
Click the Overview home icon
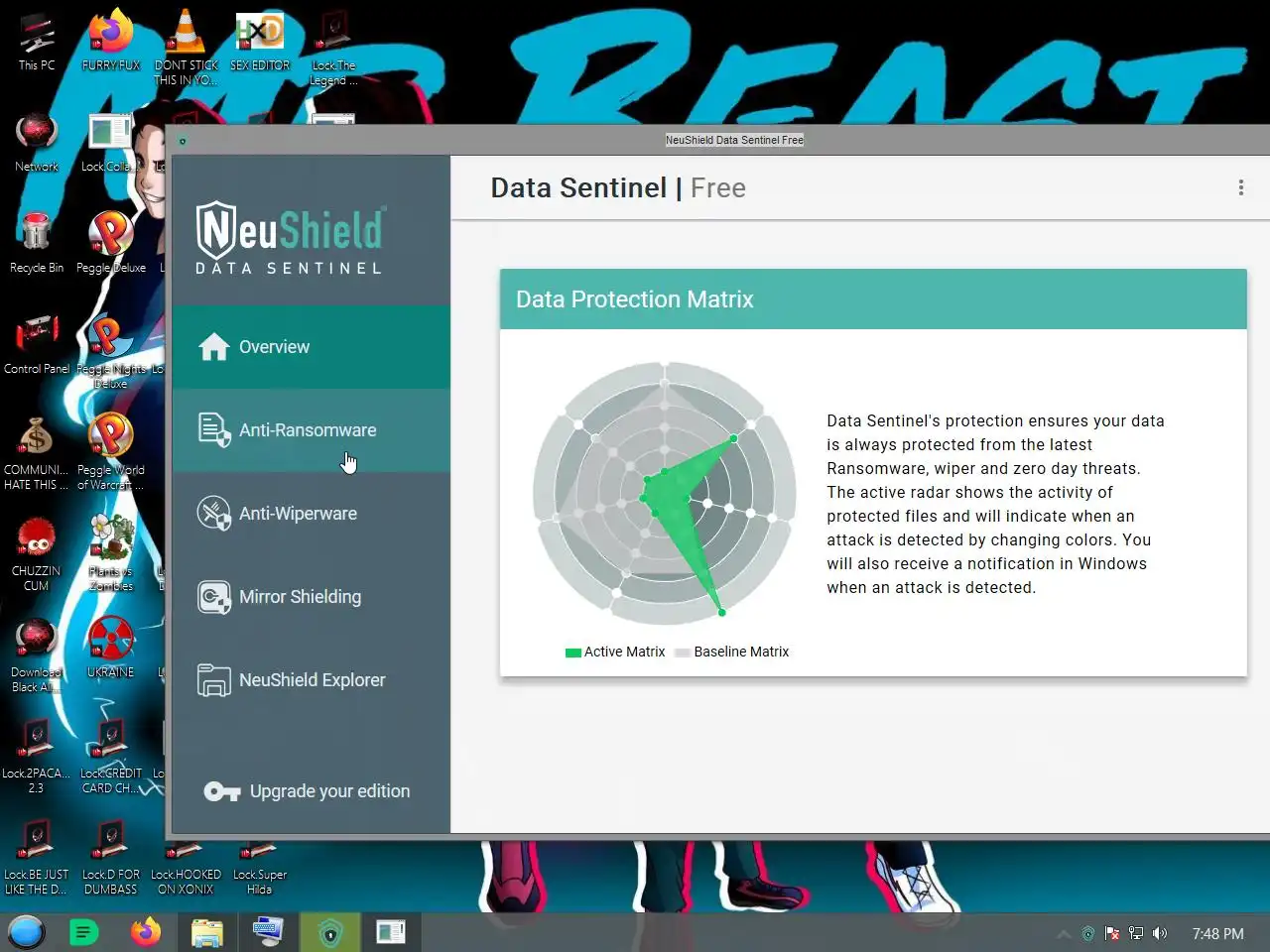213,346
